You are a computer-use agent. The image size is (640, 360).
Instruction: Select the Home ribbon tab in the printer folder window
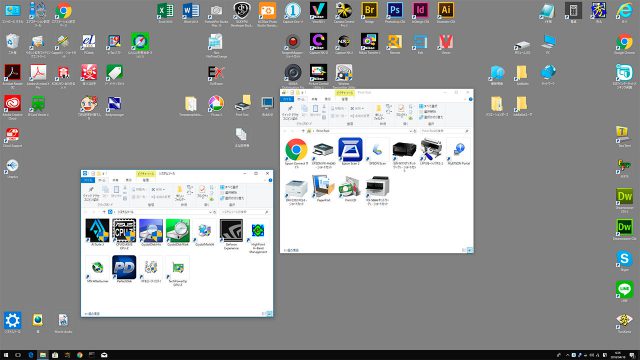click(301, 99)
